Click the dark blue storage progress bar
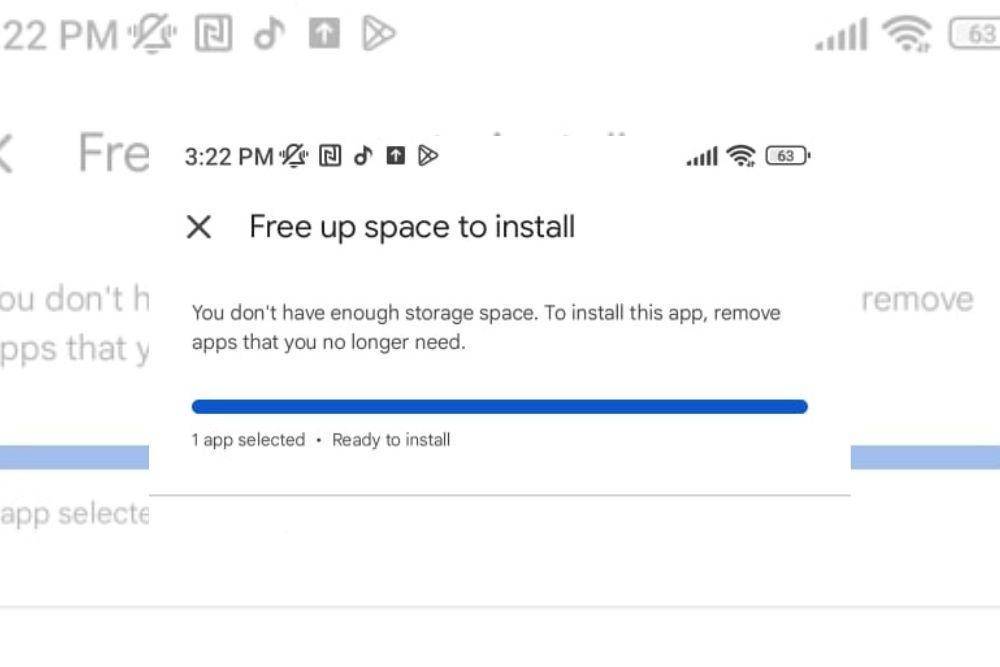 click(x=499, y=407)
